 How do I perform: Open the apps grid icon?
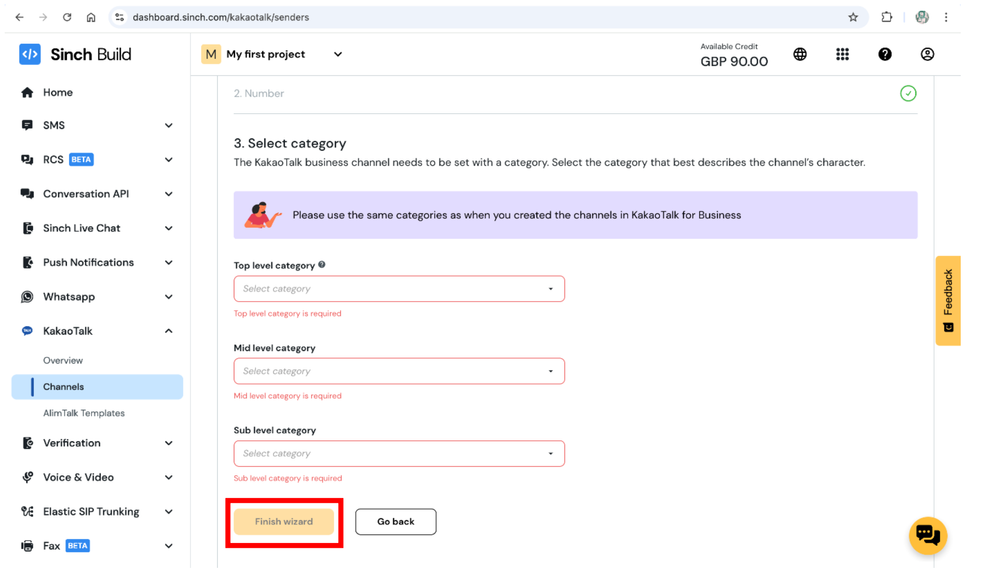pyautogui.click(x=842, y=54)
